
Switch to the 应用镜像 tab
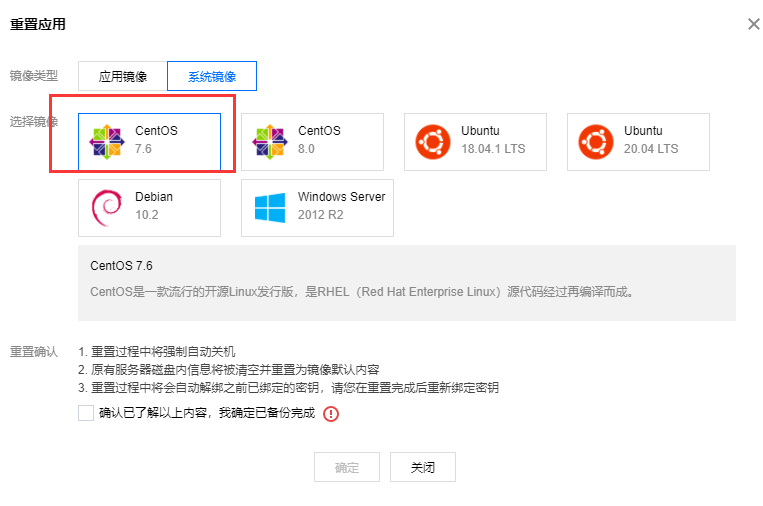tap(123, 76)
